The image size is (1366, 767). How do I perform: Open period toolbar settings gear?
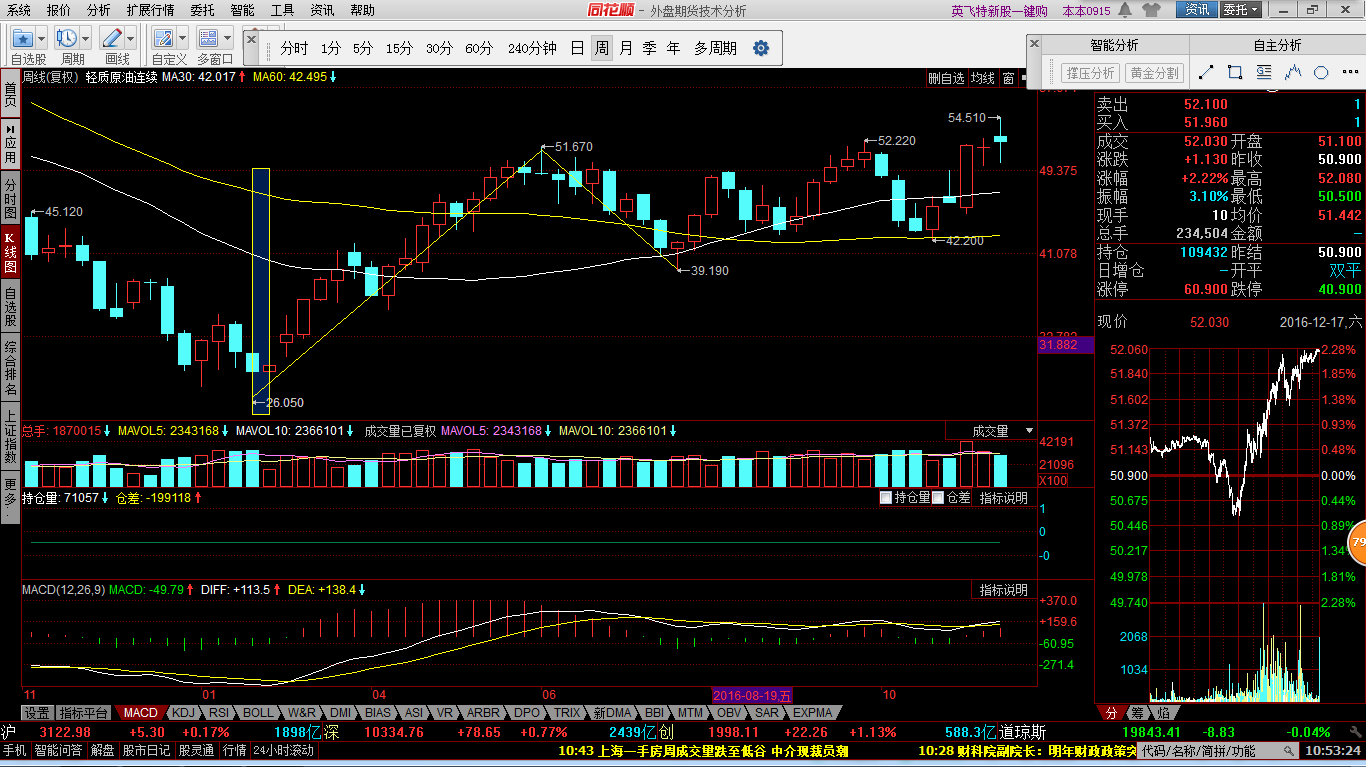(761, 48)
